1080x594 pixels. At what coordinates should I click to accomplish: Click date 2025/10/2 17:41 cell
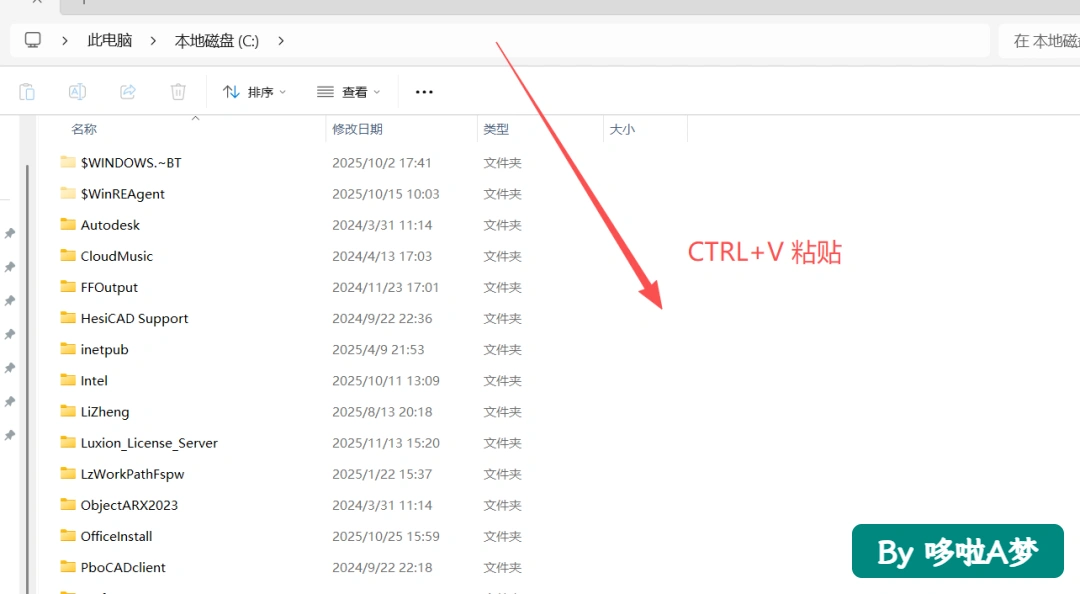tap(382, 163)
